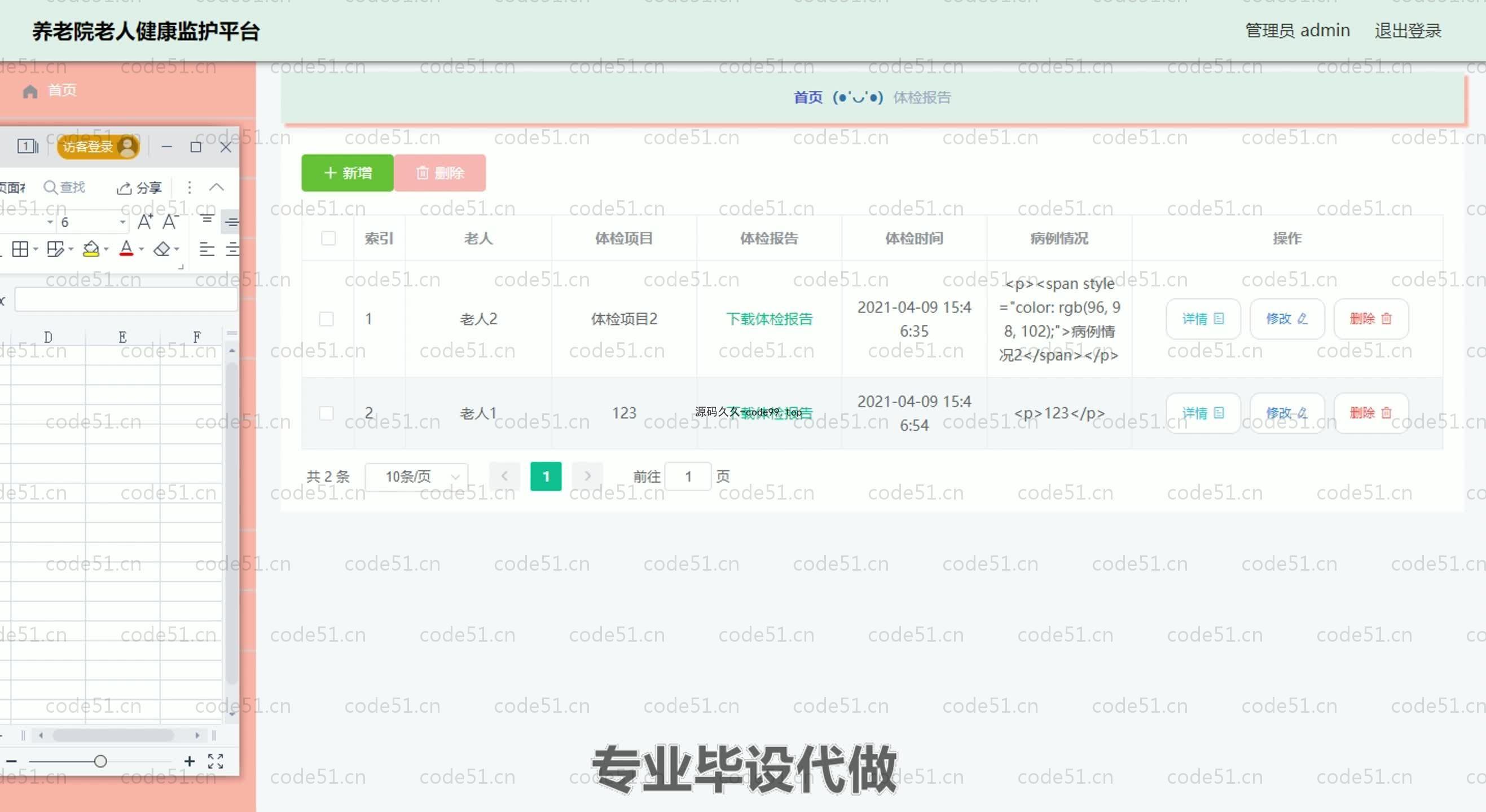Select column D header in spreadsheet
The width and height of the screenshot is (1486, 812).
tap(48, 337)
